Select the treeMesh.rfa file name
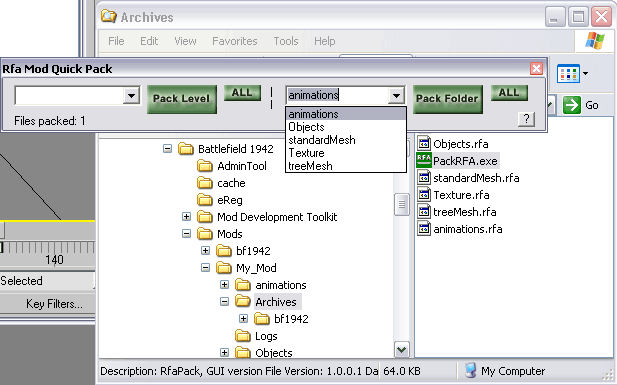The image size is (617, 385). 465,212
